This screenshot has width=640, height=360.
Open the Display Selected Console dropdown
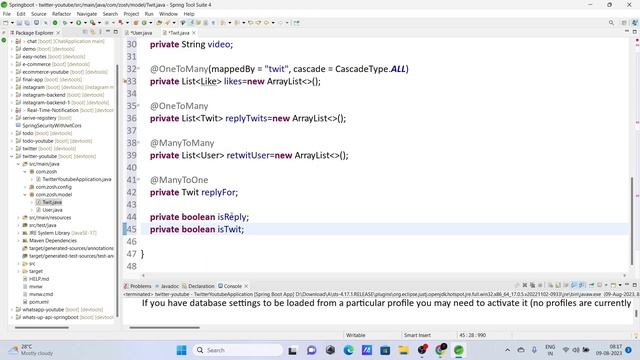pos(606,285)
